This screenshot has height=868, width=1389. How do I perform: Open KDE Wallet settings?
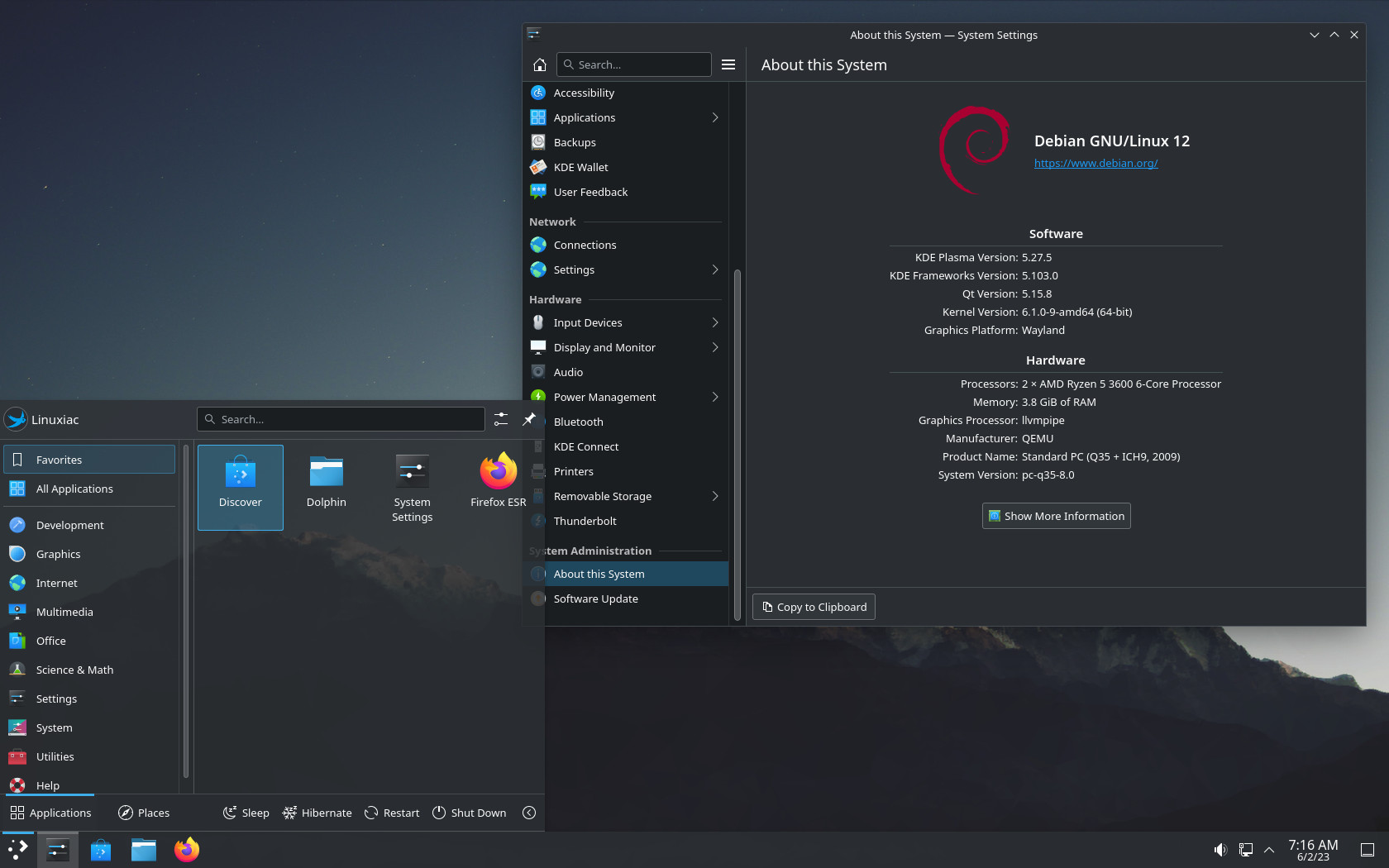626,167
